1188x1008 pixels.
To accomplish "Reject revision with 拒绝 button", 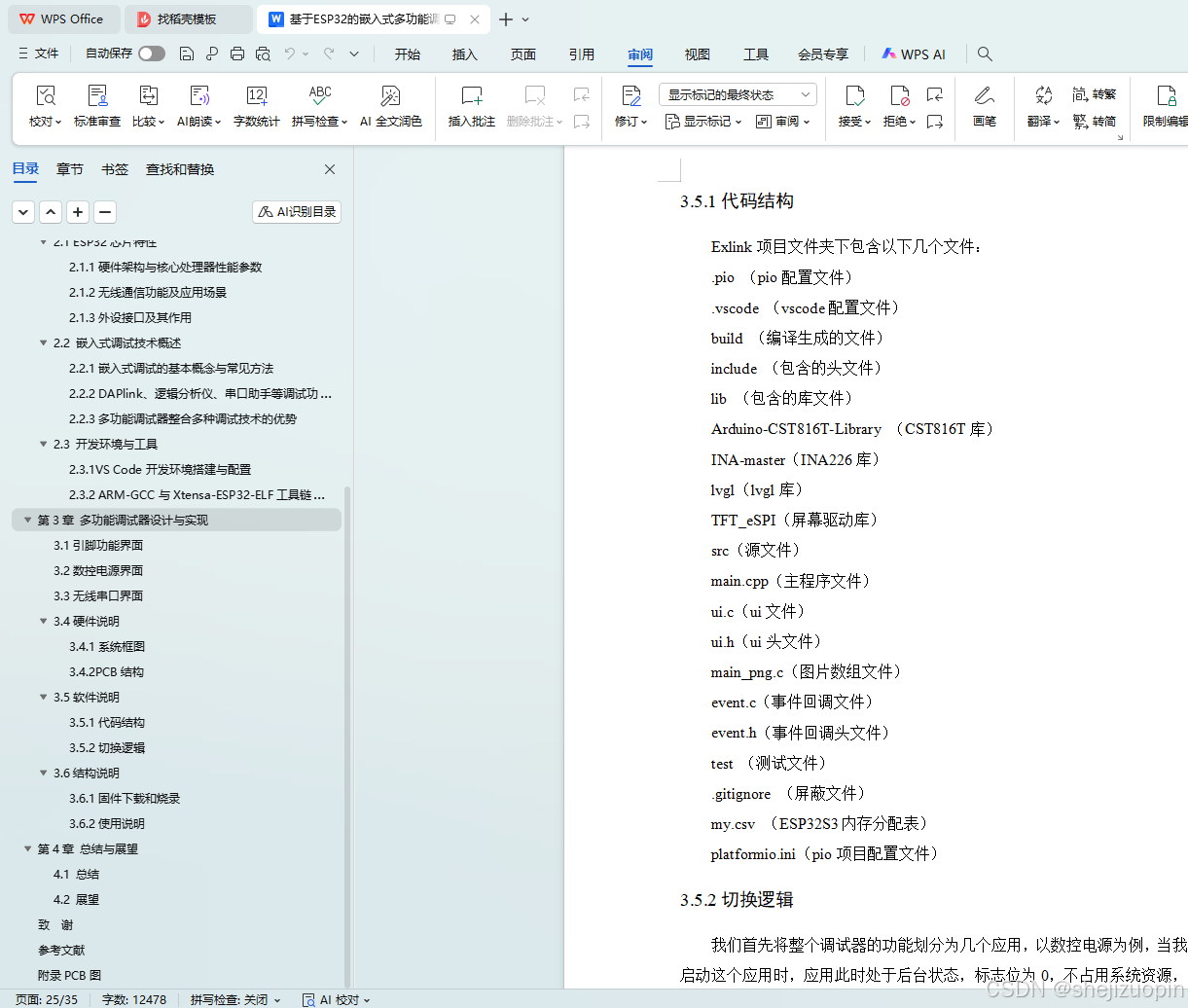I will (x=896, y=105).
